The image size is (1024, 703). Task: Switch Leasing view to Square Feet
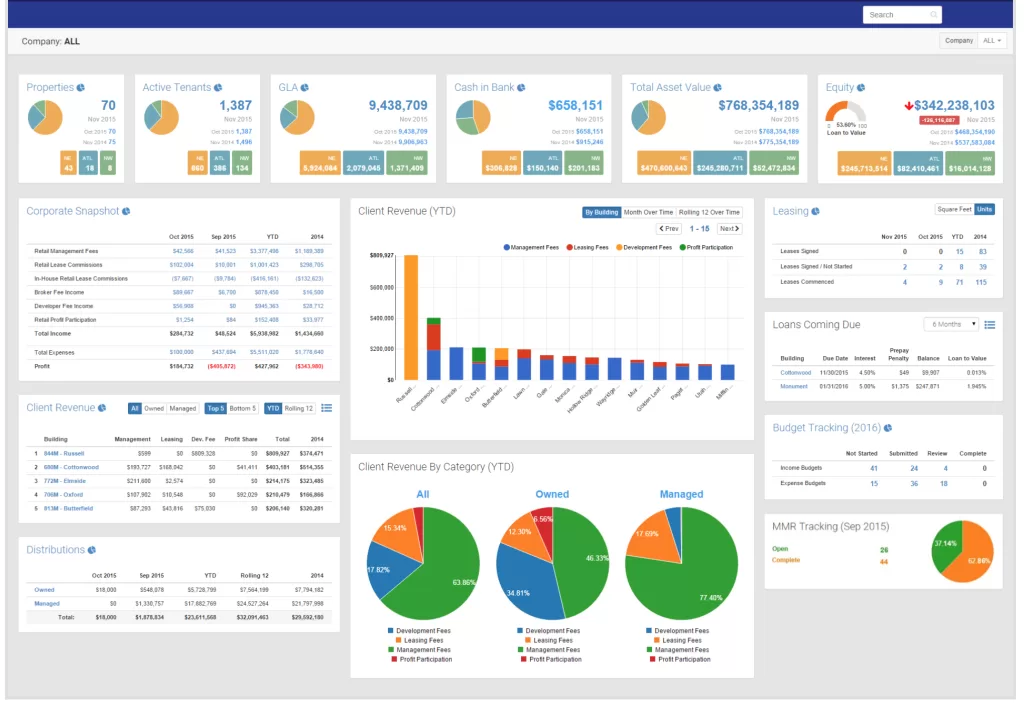pos(955,209)
